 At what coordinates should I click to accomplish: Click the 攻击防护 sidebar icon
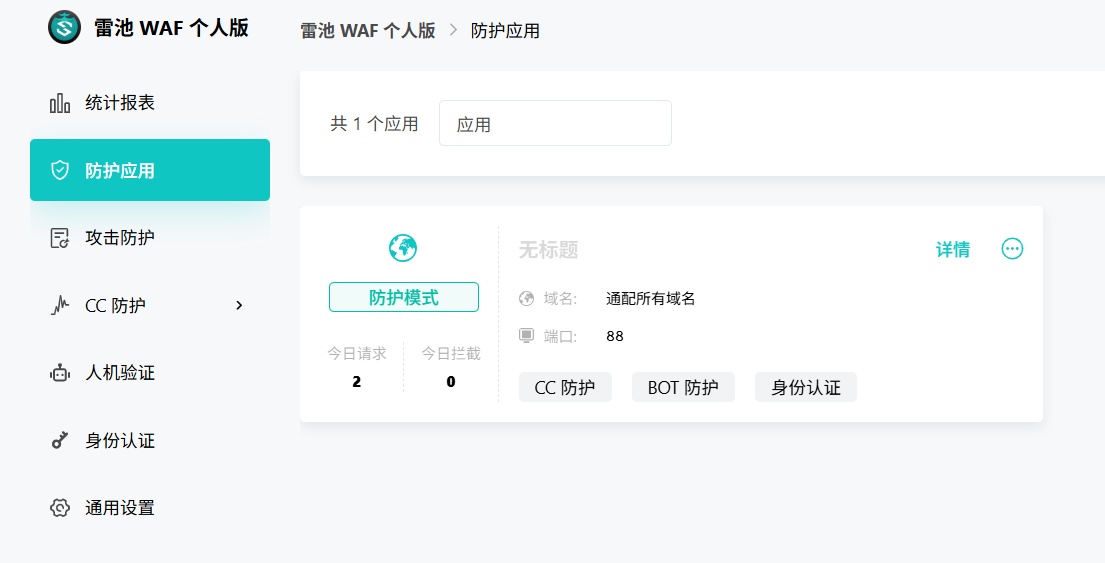pos(60,238)
